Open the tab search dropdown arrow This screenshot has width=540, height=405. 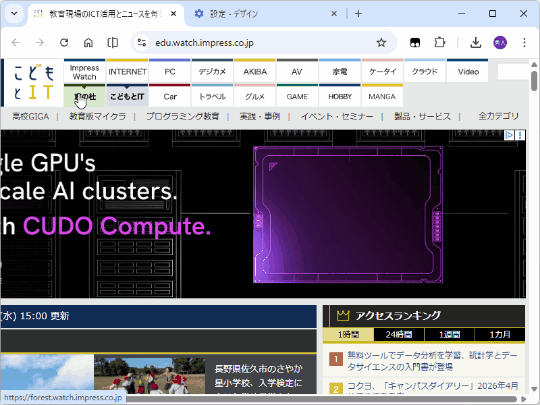click(14, 14)
